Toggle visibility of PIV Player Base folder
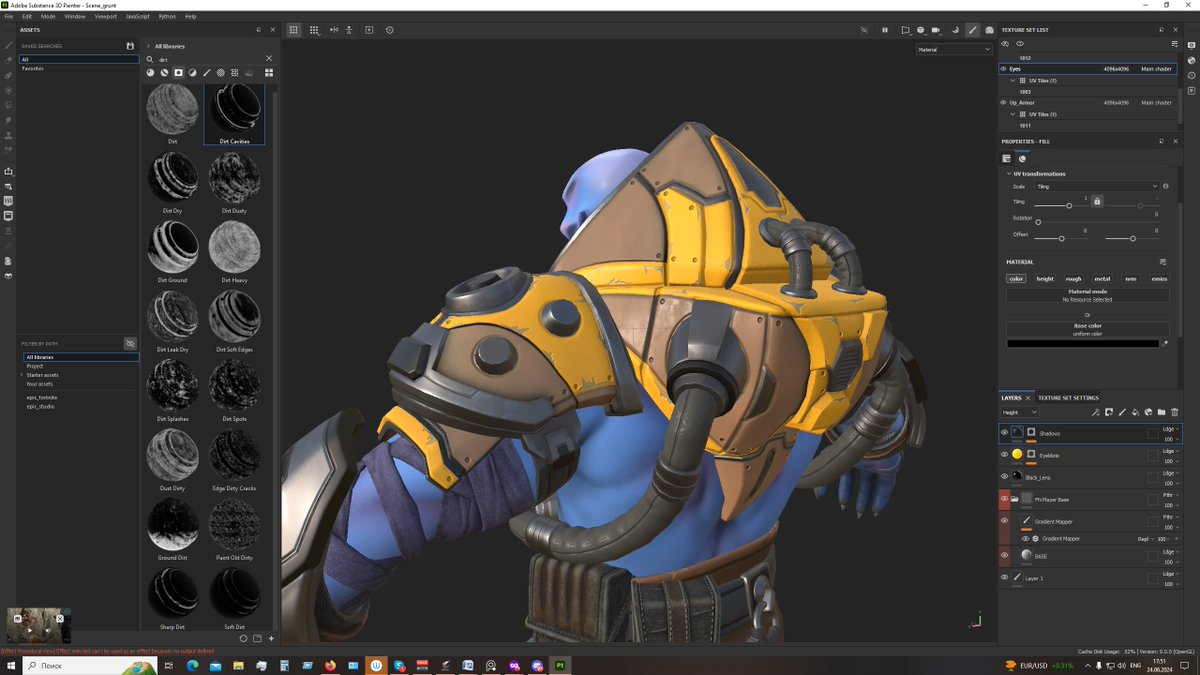 click(1004, 498)
